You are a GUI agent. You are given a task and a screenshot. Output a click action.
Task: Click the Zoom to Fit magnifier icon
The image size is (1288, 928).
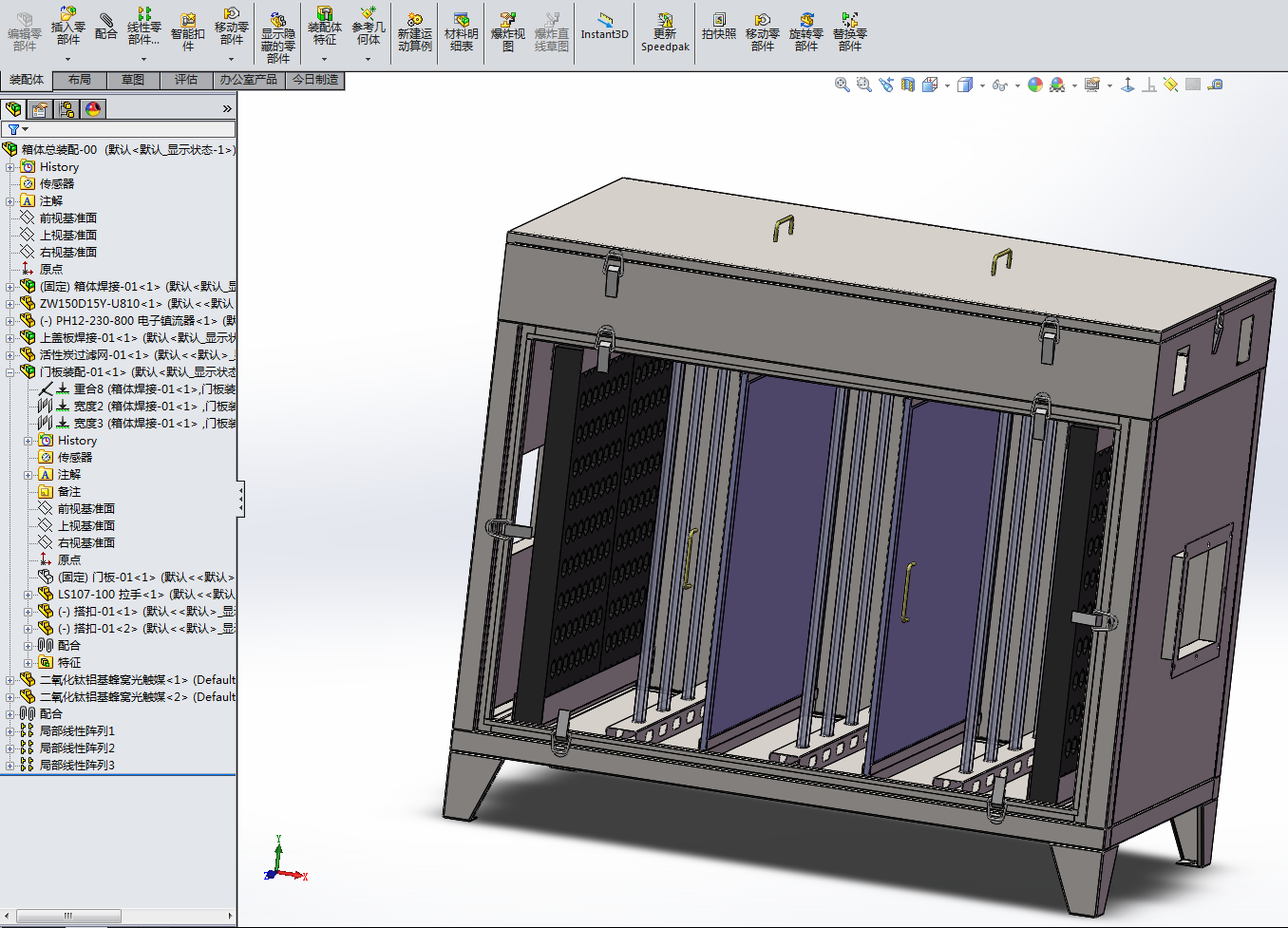click(842, 85)
